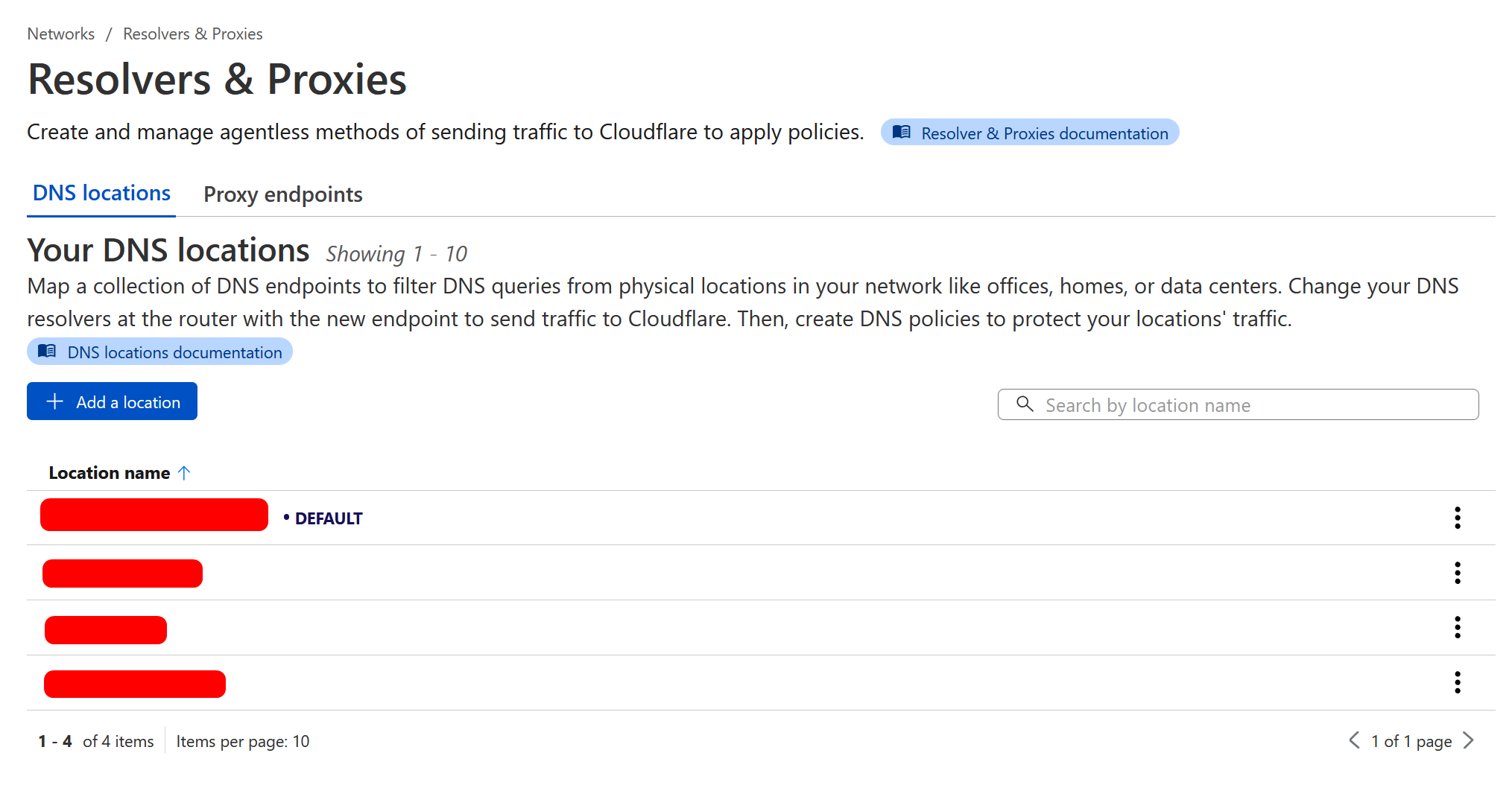Open the Items per page selector
The width and height of the screenshot is (1512, 788).
tap(243, 741)
